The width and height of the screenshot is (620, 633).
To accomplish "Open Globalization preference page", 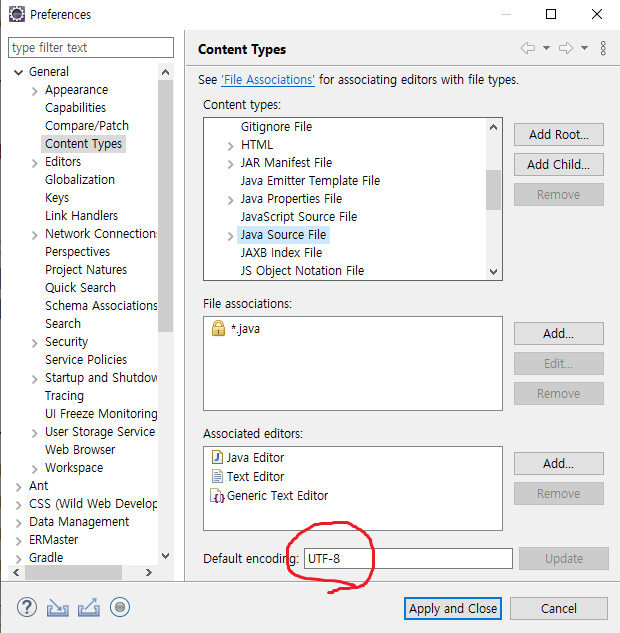I will coord(80,180).
